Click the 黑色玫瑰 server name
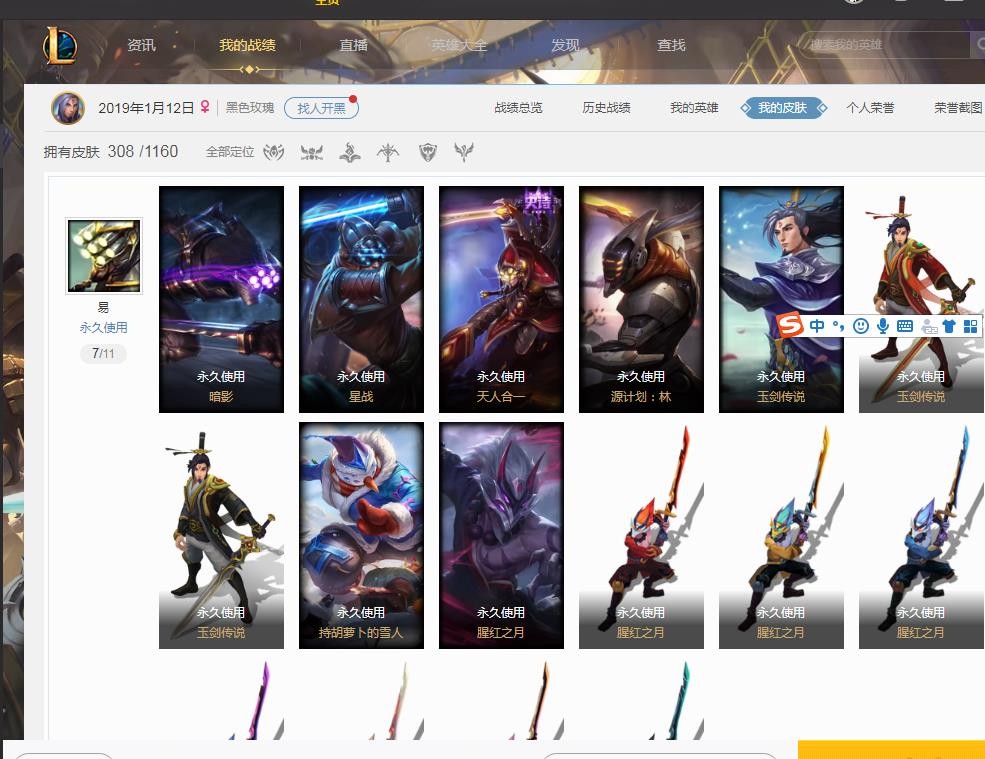The width and height of the screenshot is (985, 759). pyautogui.click(x=250, y=108)
